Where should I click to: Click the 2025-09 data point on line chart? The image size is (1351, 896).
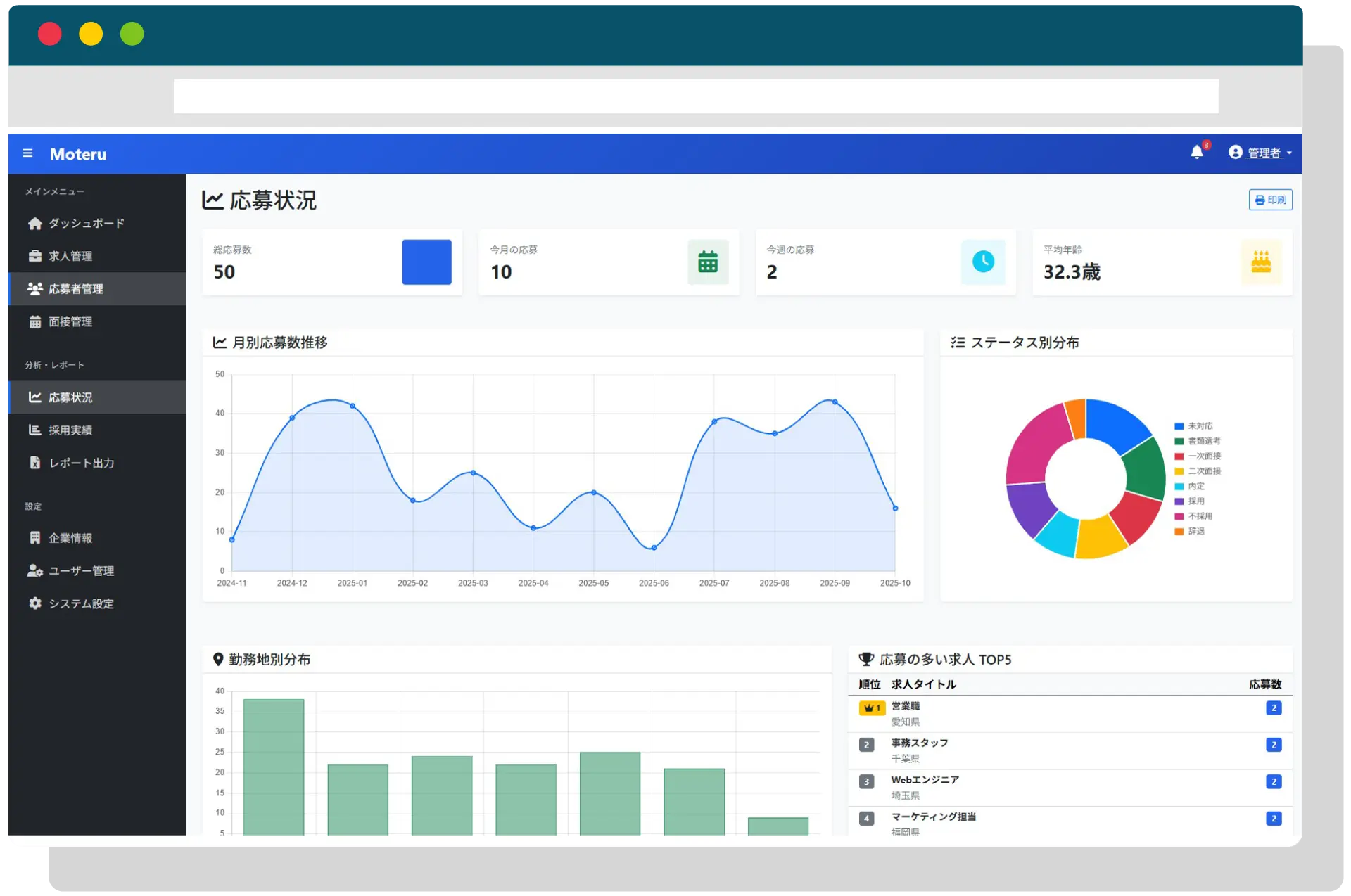(x=835, y=402)
